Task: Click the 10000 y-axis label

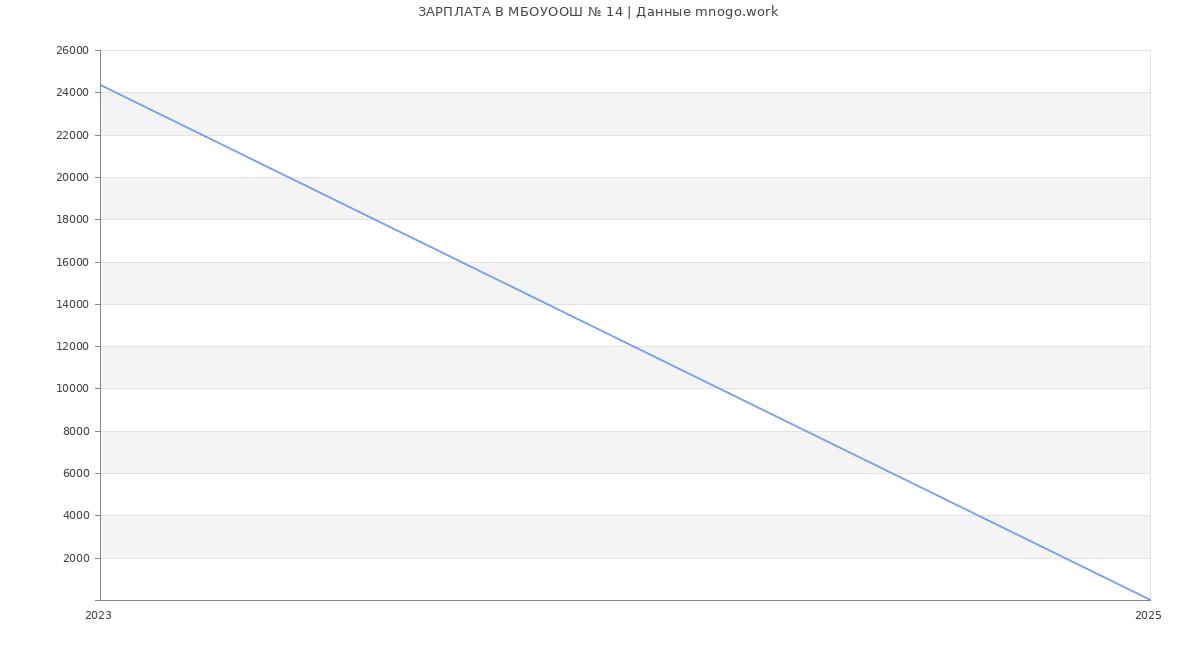Action: [x=72, y=388]
